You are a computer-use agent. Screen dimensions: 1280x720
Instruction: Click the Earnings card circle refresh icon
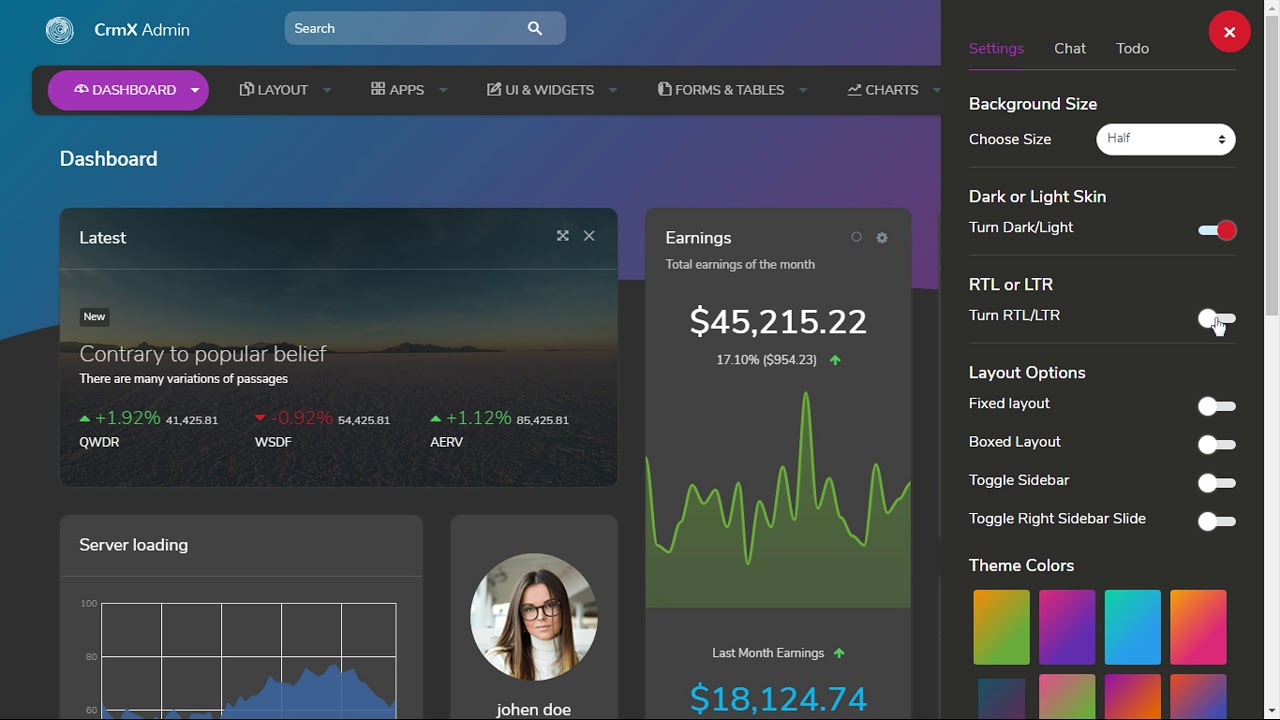[856, 237]
